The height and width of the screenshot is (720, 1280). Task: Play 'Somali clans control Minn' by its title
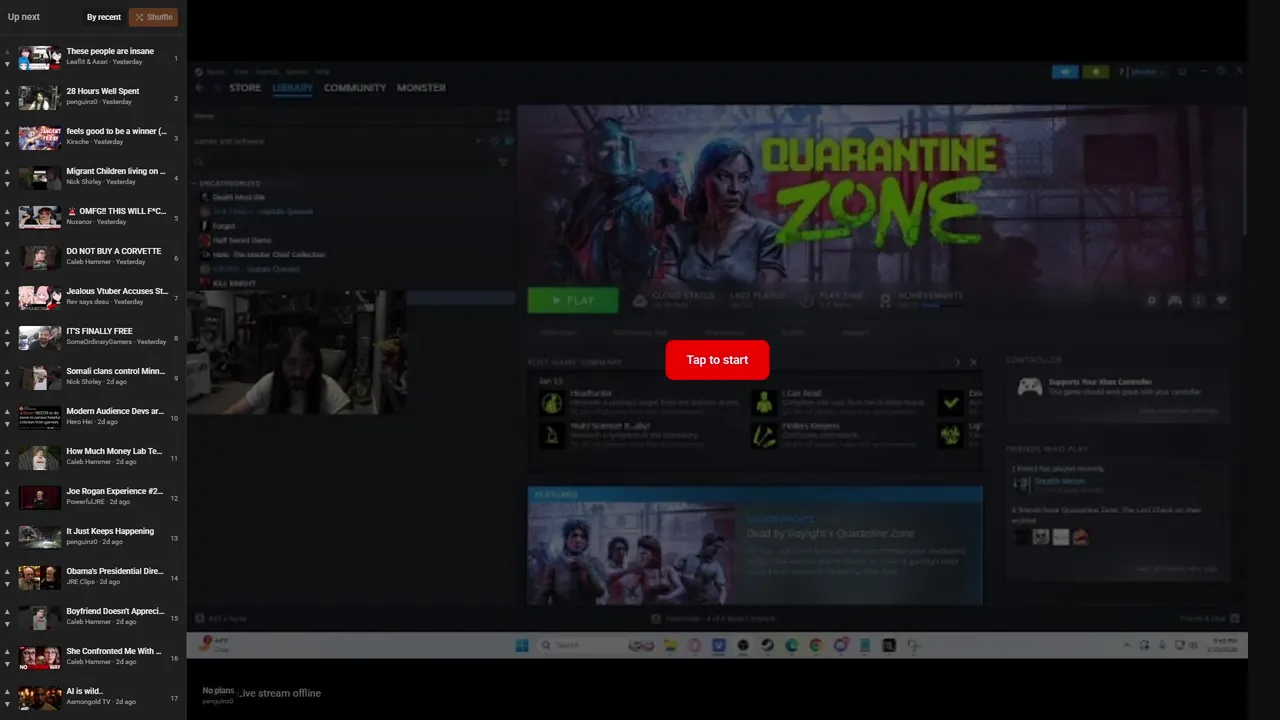116,371
